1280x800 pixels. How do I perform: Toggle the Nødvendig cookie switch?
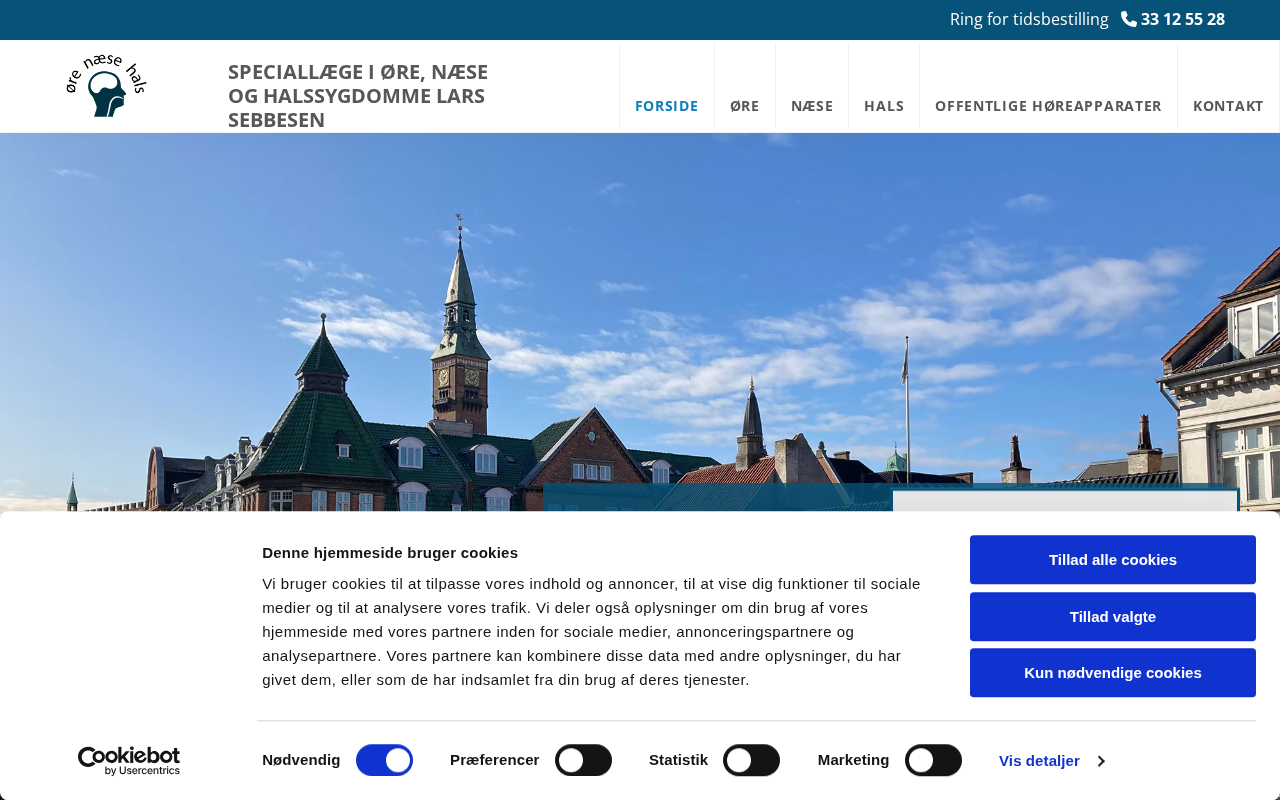(385, 760)
